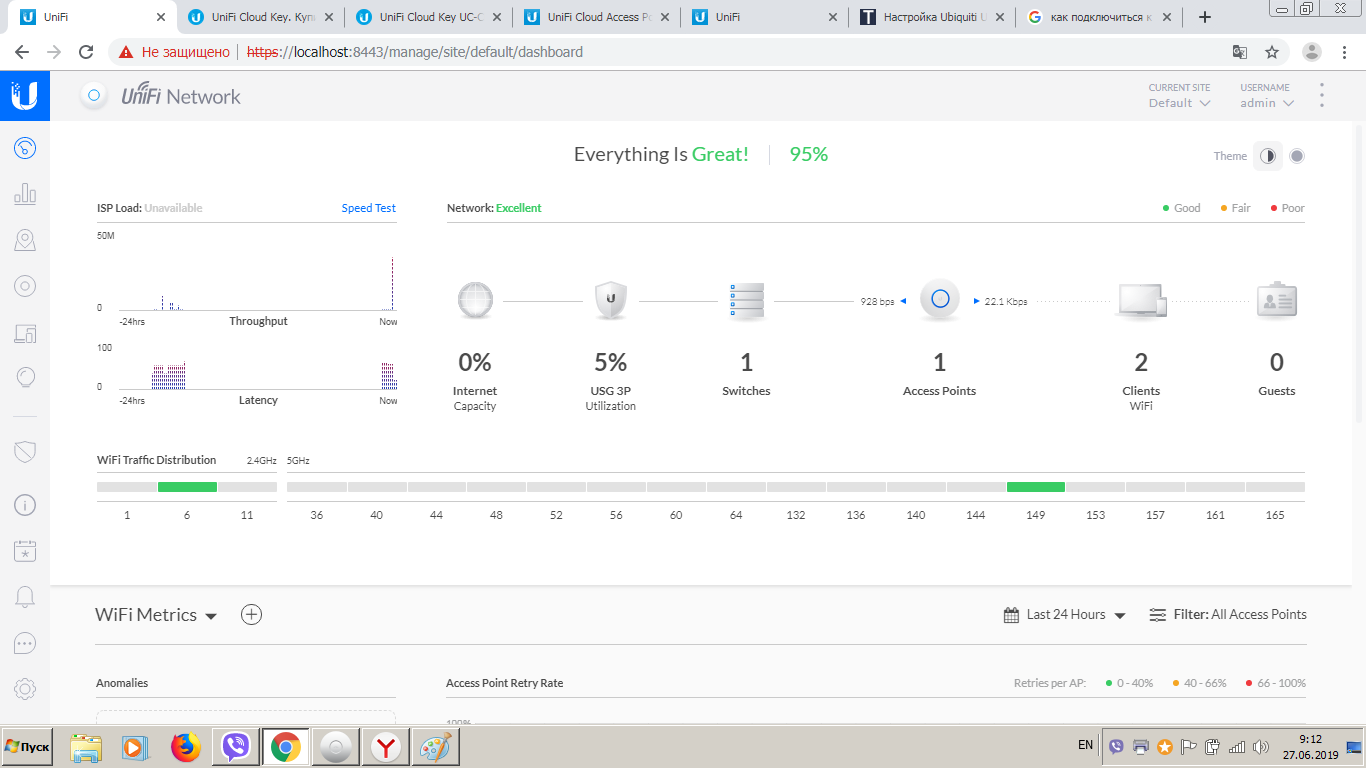Viewport: 1366px width, 768px height.
Task: Open the Chrome three-dot menu
Action: click(x=1344, y=52)
